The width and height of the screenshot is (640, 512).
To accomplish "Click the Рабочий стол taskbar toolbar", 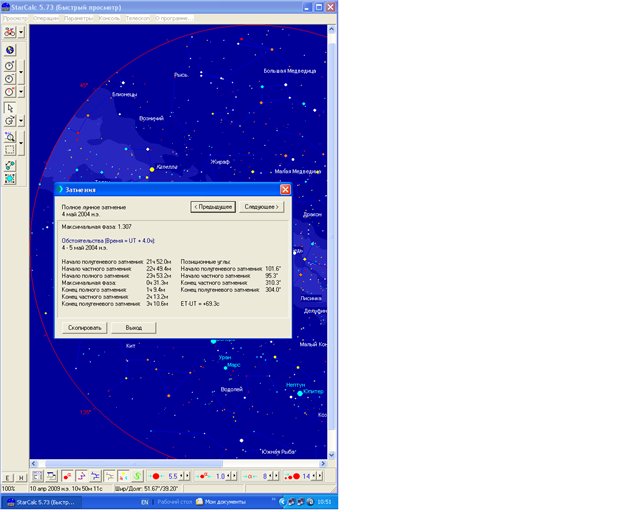I will pyautogui.click(x=174, y=502).
